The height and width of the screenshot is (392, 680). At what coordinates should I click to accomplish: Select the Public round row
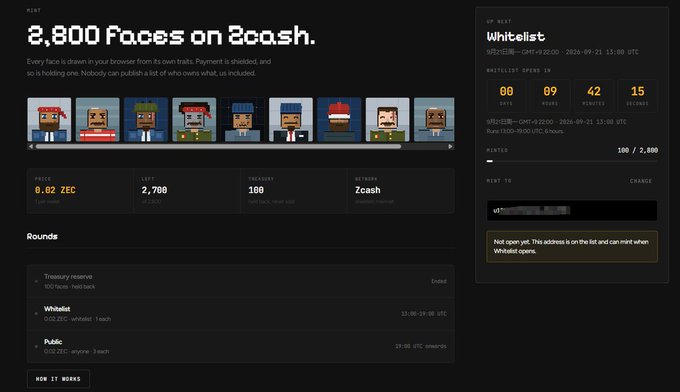[241, 346]
